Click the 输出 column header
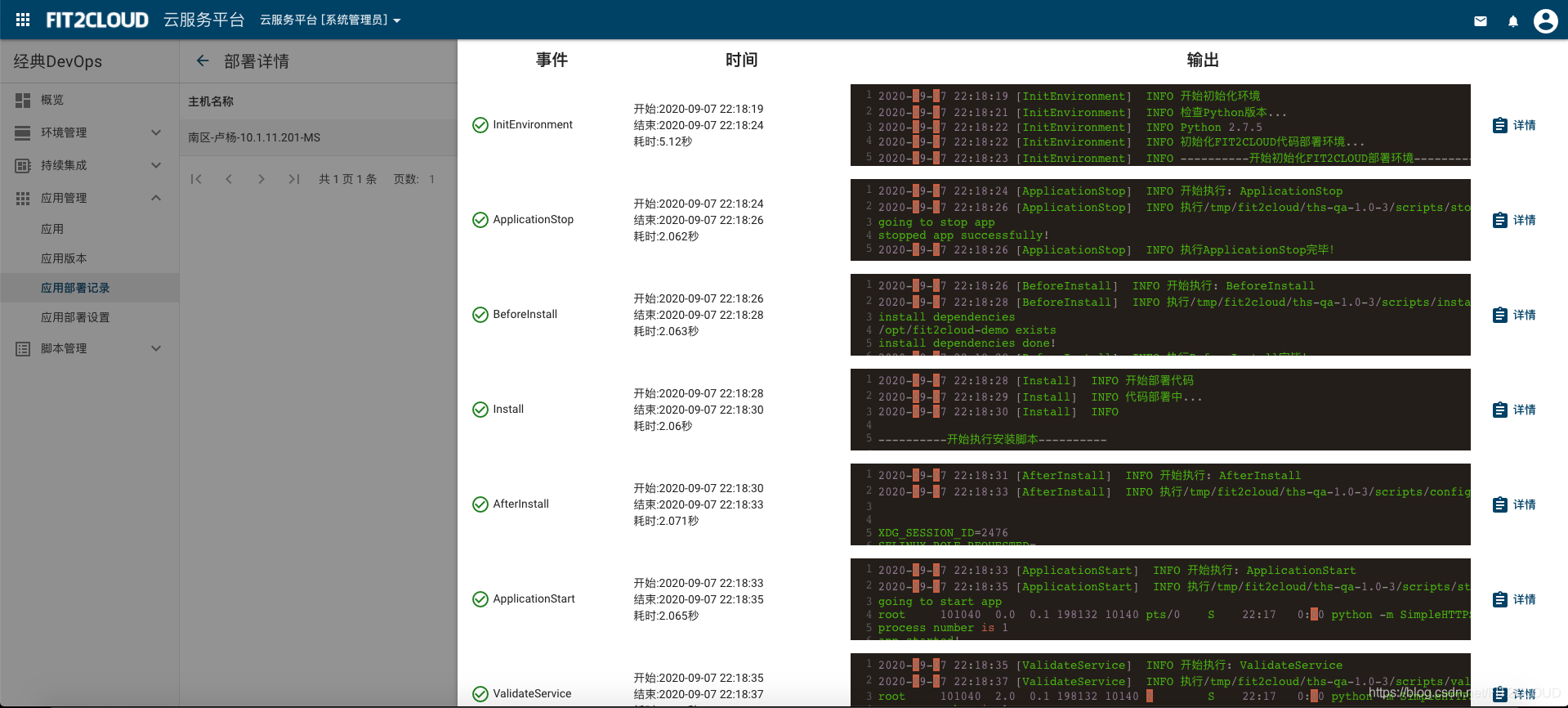Image resolution: width=1568 pixels, height=708 pixels. [x=1203, y=60]
